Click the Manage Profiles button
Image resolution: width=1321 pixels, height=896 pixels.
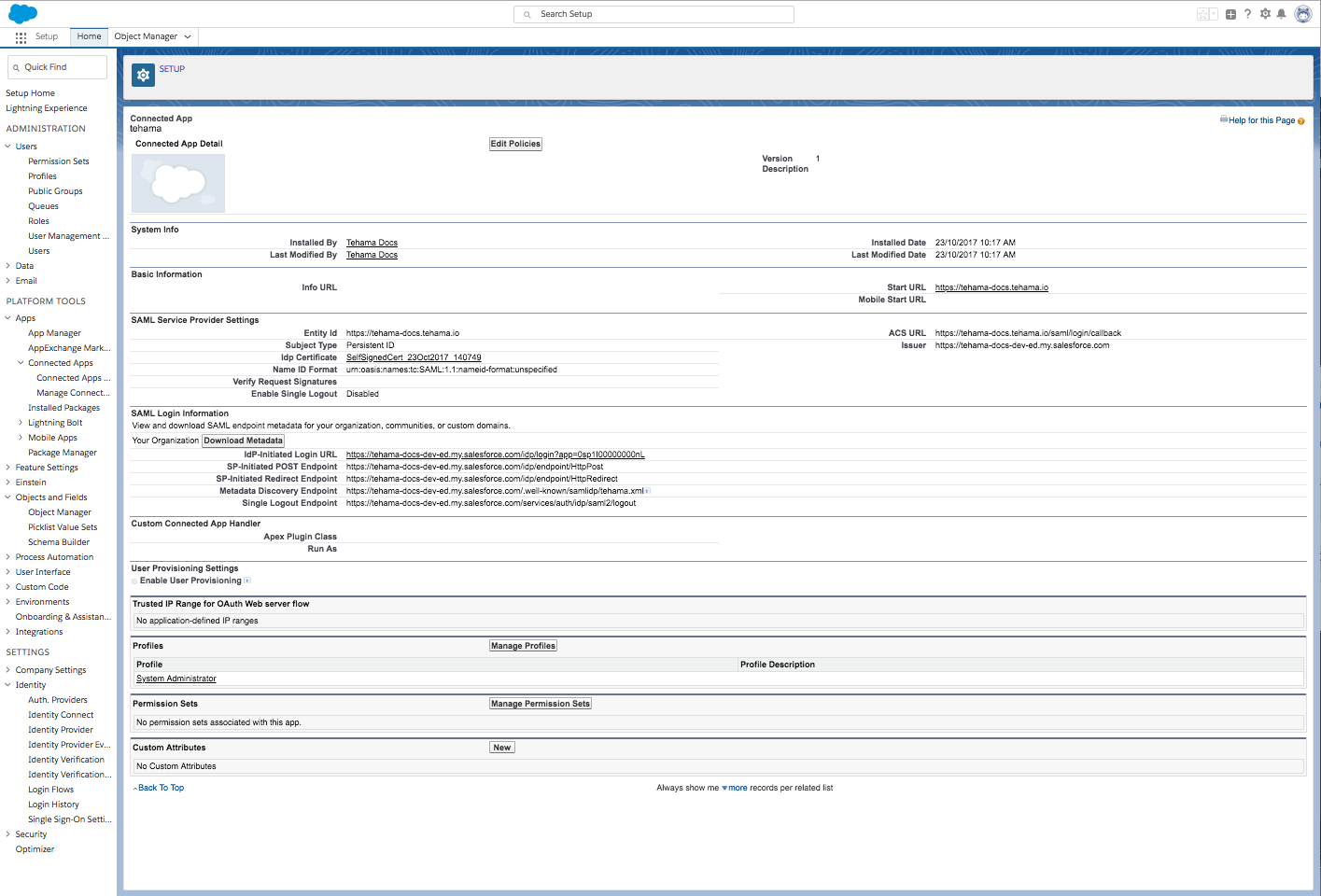[523, 646]
